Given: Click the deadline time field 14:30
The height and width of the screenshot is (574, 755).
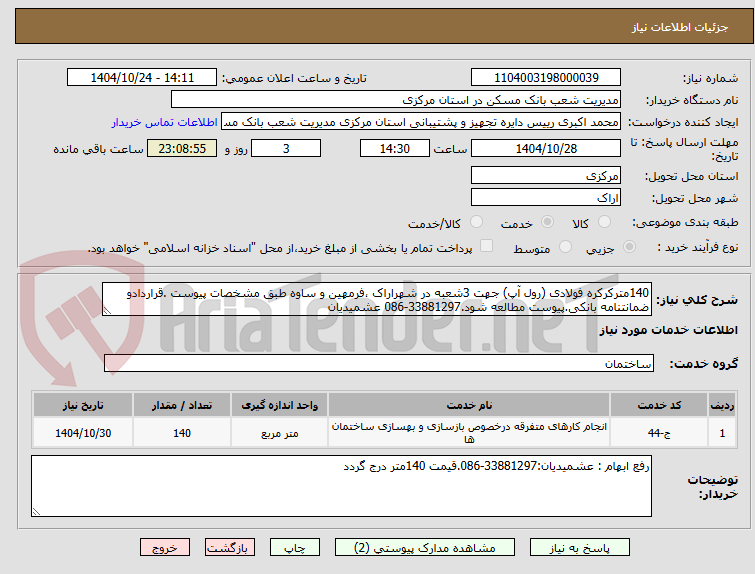Looking at the screenshot, I should pyautogui.click(x=395, y=148).
